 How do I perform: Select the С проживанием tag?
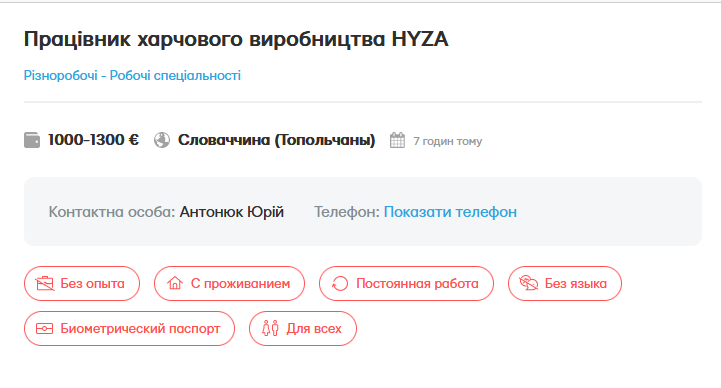coord(229,284)
